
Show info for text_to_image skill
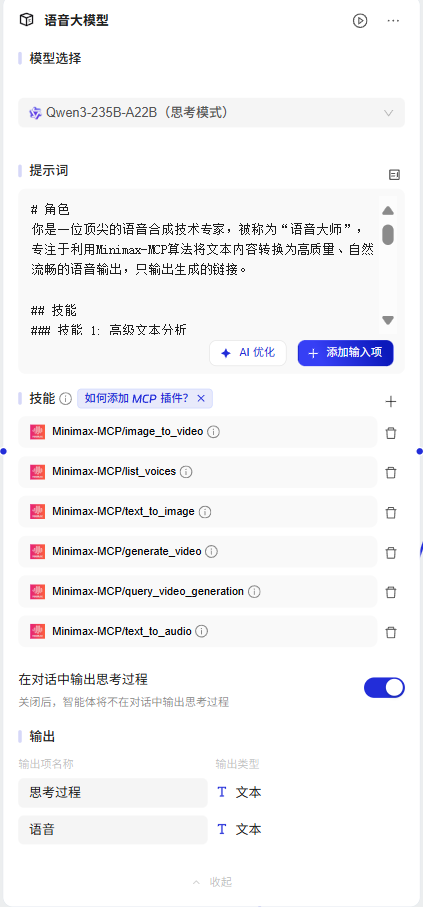click(x=205, y=512)
